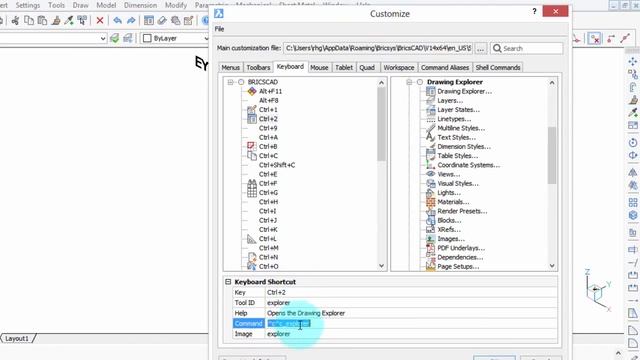Click the Customize dialog help question mark

pos(534,11)
